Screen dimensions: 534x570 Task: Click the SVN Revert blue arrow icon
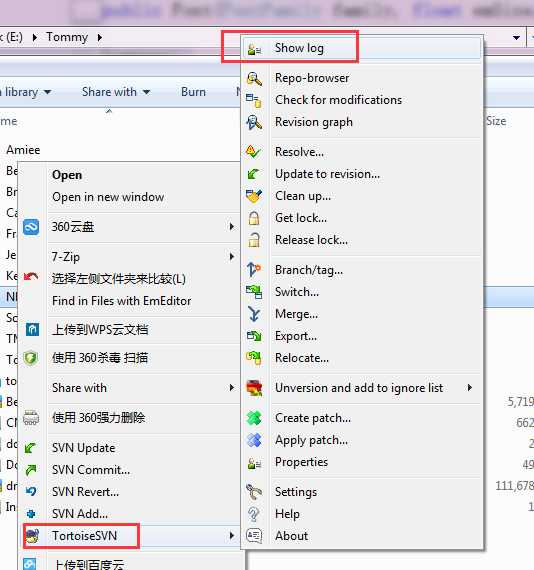pyautogui.click(x=31, y=492)
